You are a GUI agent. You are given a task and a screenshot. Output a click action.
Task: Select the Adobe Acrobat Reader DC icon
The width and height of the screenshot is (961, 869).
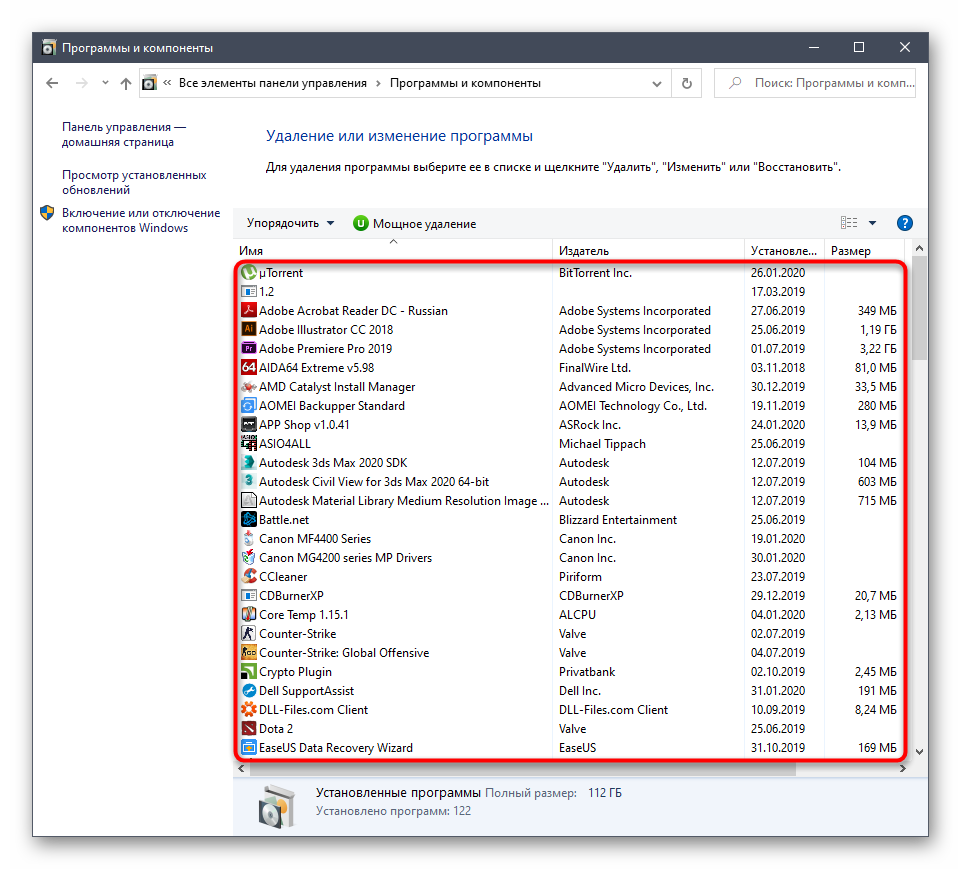[250, 311]
